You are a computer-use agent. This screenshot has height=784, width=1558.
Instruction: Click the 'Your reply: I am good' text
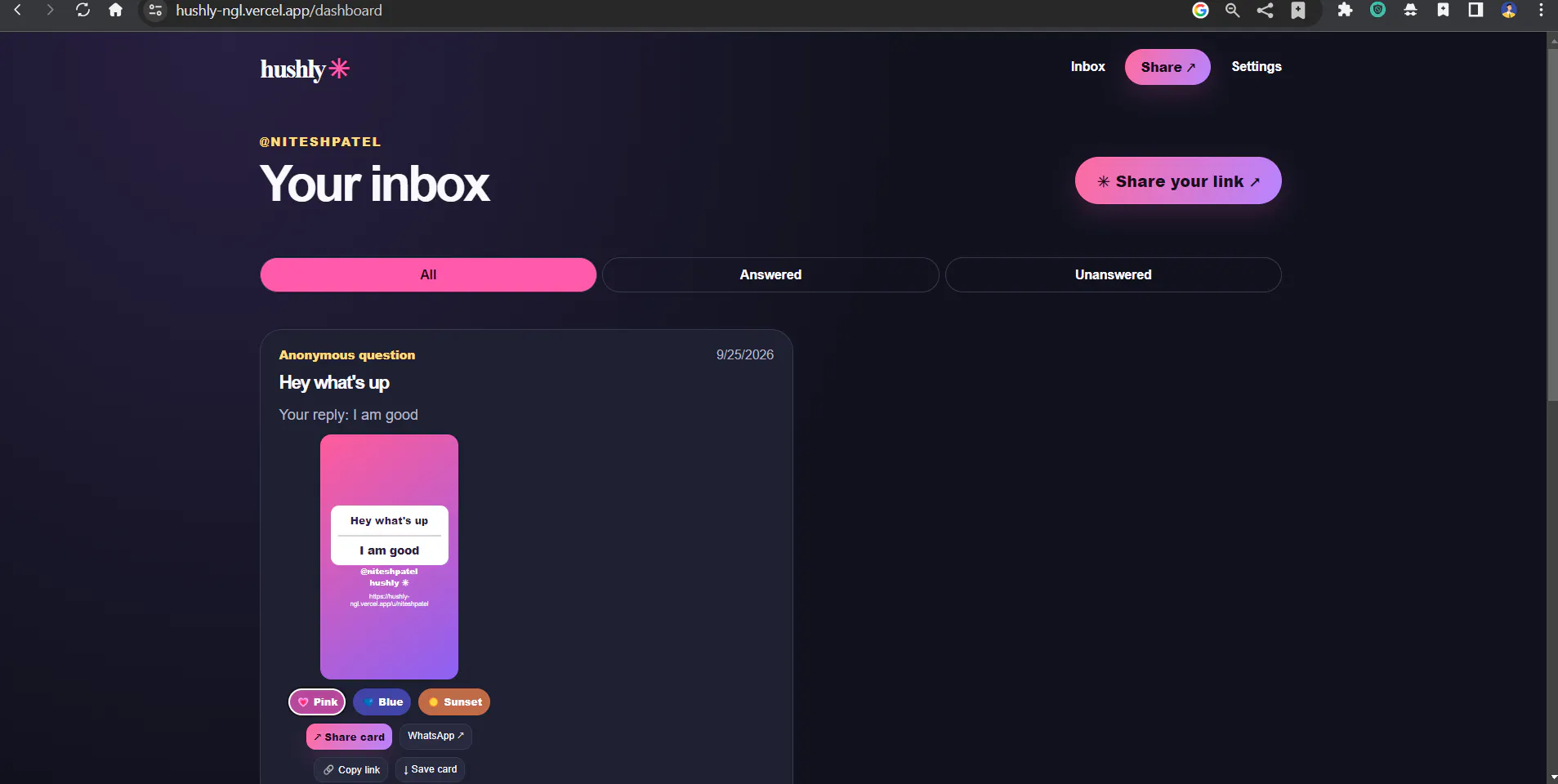coord(348,415)
